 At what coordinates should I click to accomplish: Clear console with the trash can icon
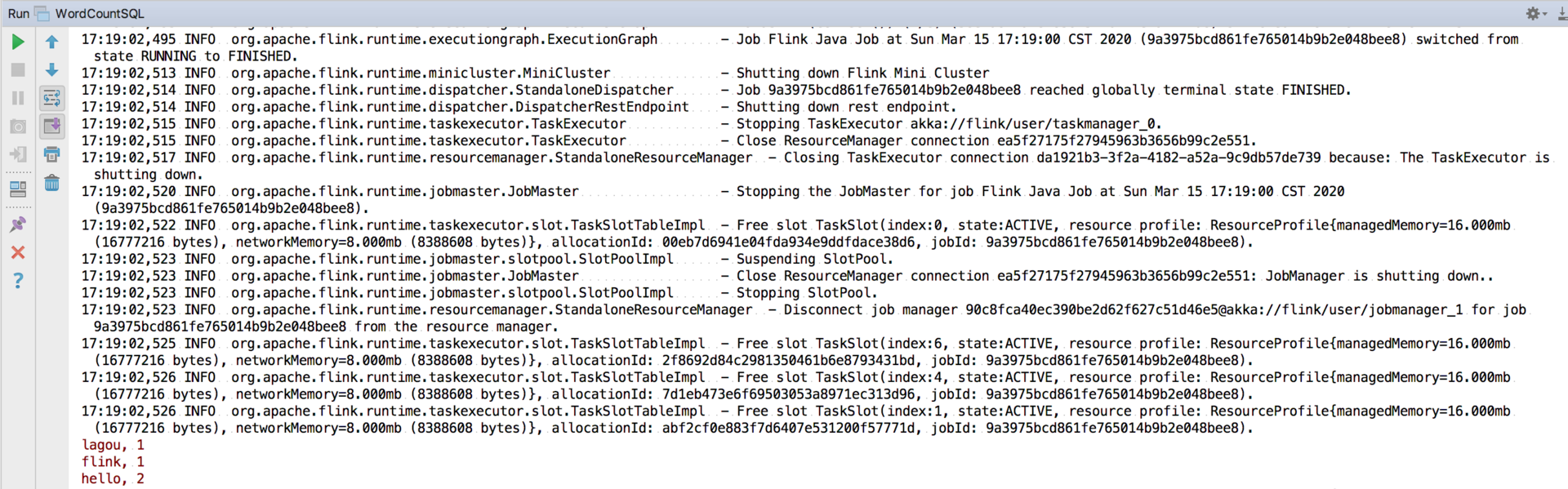coord(51,183)
